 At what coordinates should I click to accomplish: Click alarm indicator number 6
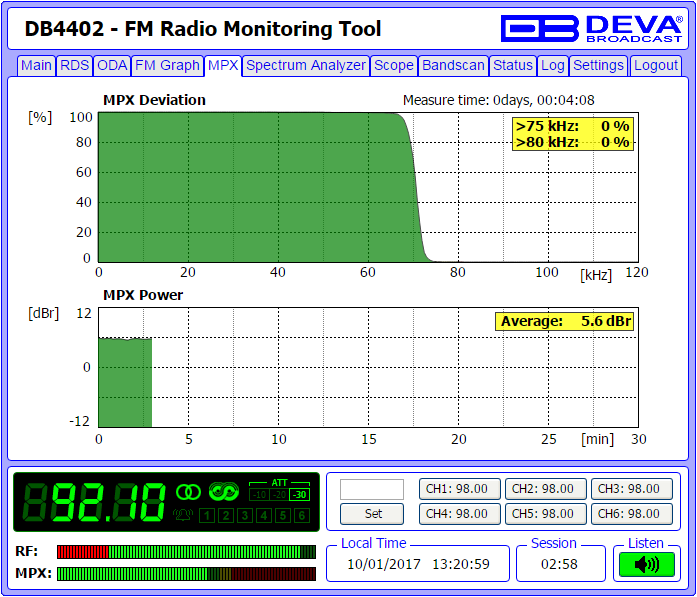click(x=302, y=516)
